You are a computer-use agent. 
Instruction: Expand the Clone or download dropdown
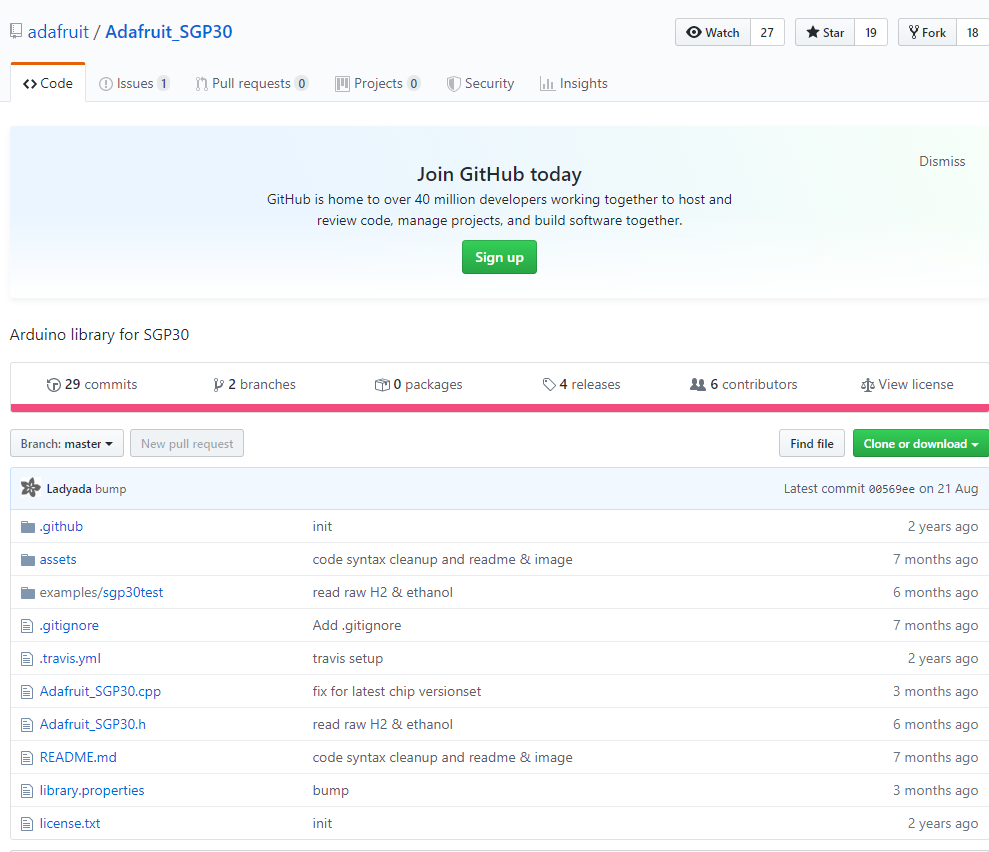click(921, 443)
